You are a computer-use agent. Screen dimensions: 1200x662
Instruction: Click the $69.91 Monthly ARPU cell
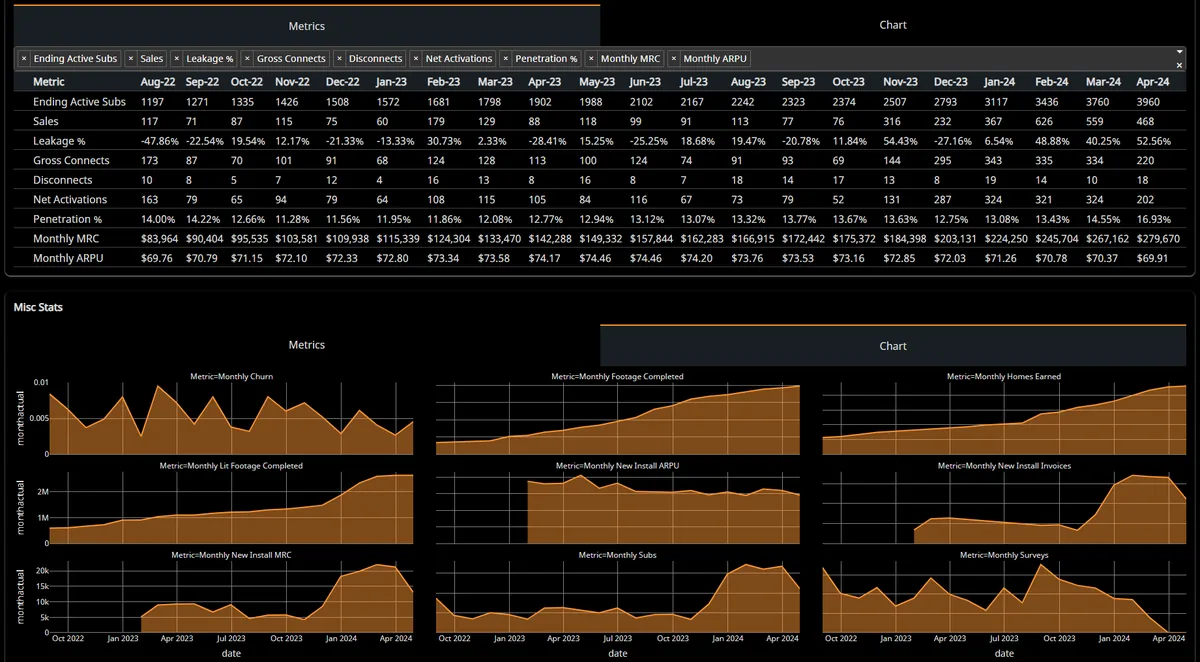pyautogui.click(x=1152, y=258)
